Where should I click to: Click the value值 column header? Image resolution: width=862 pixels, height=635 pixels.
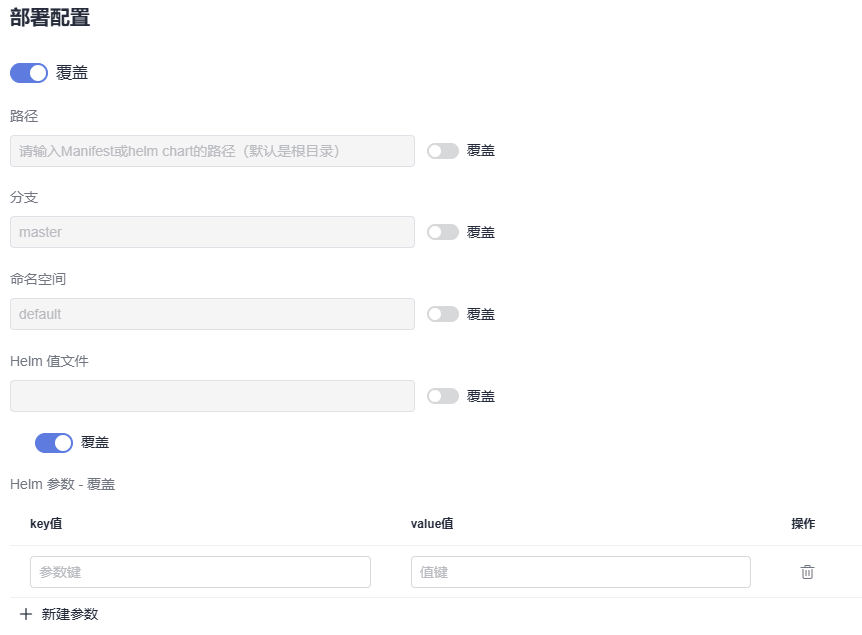[x=432, y=524]
